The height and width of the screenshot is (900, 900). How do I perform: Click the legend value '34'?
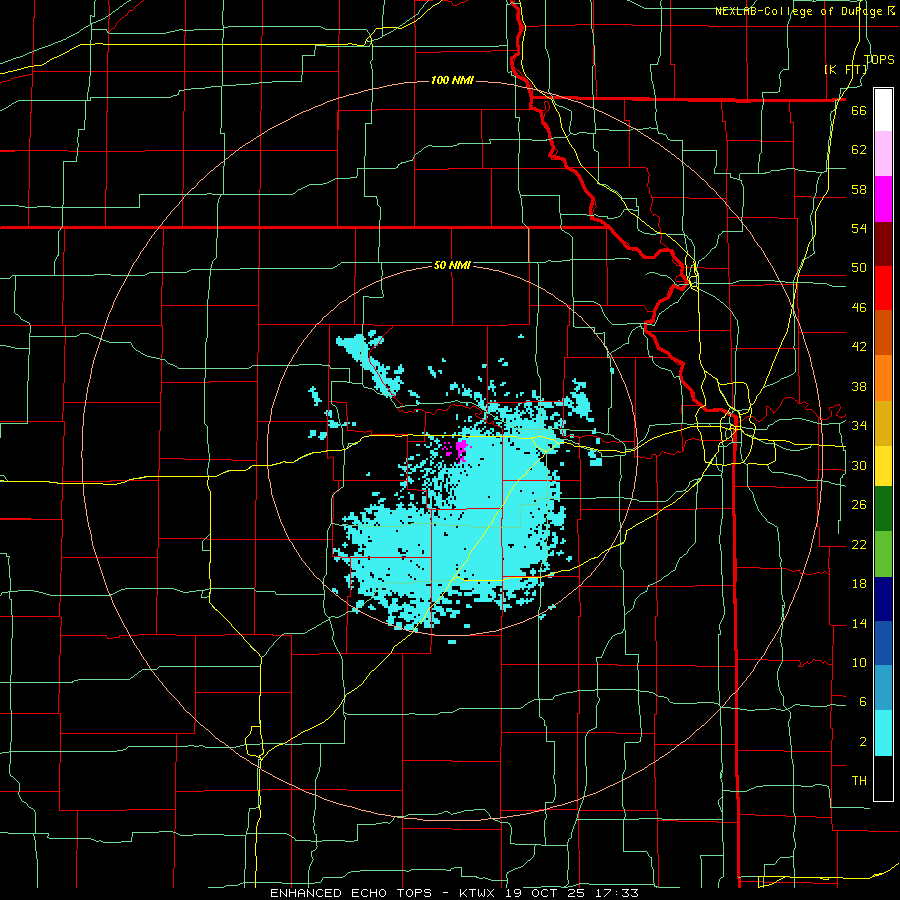(x=859, y=426)
